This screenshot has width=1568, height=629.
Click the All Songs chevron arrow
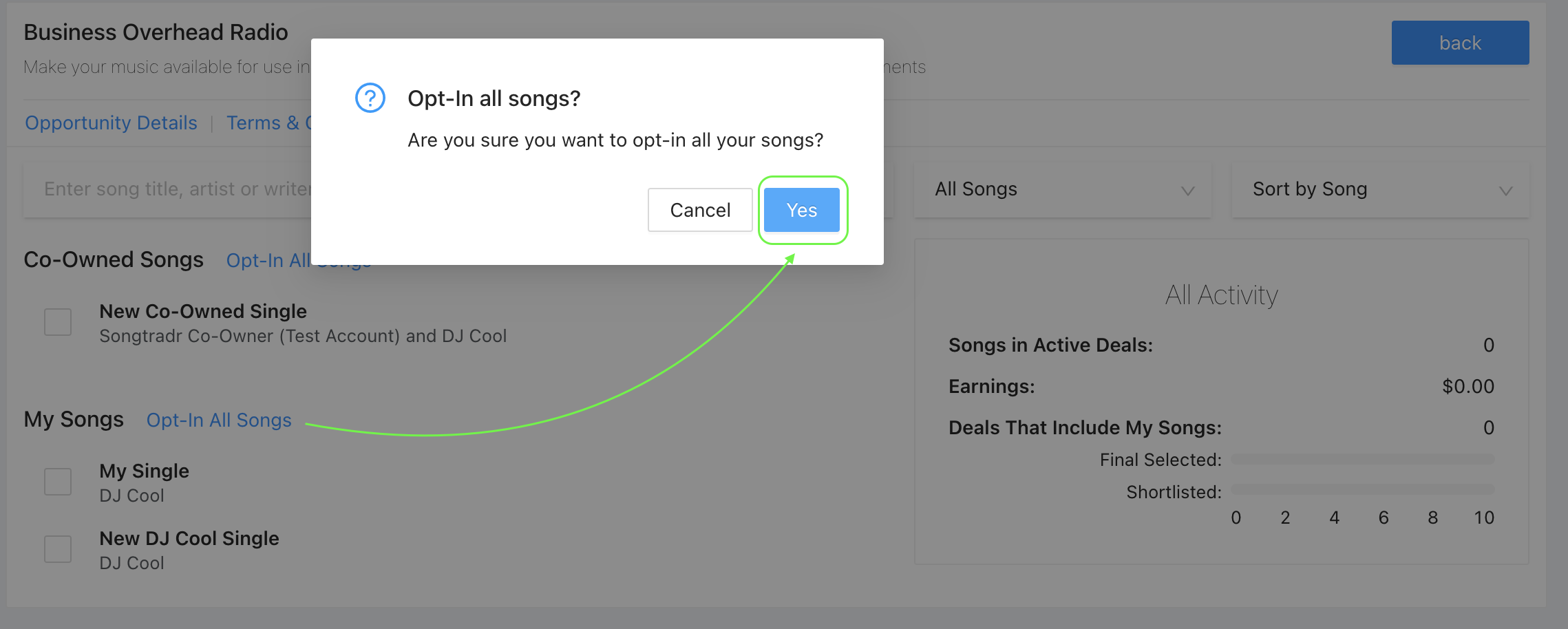tap(1187, 191)
